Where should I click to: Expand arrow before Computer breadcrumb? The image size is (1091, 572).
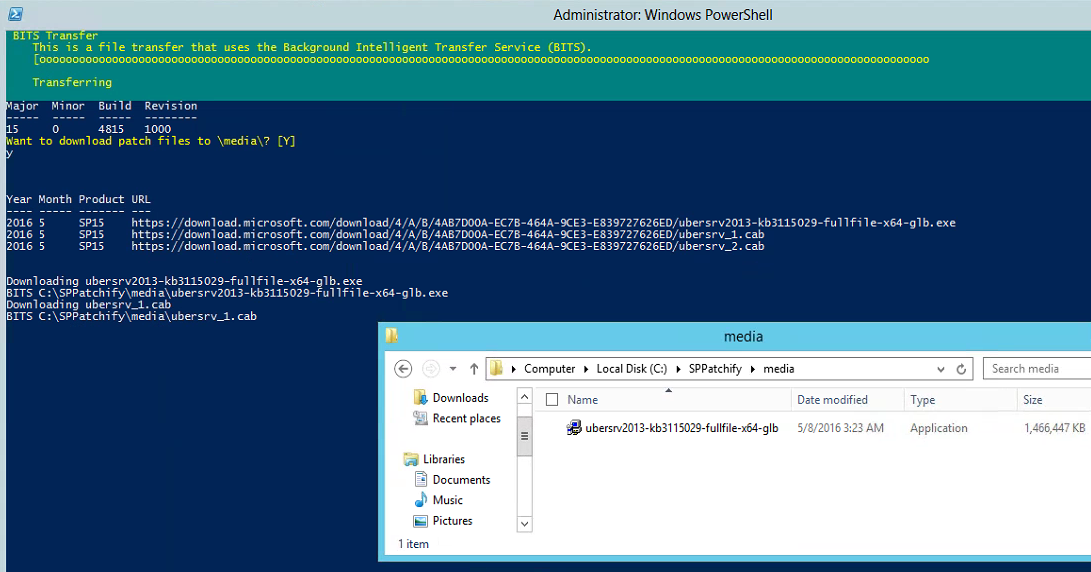pyautogui.click(x=513, y=369)
